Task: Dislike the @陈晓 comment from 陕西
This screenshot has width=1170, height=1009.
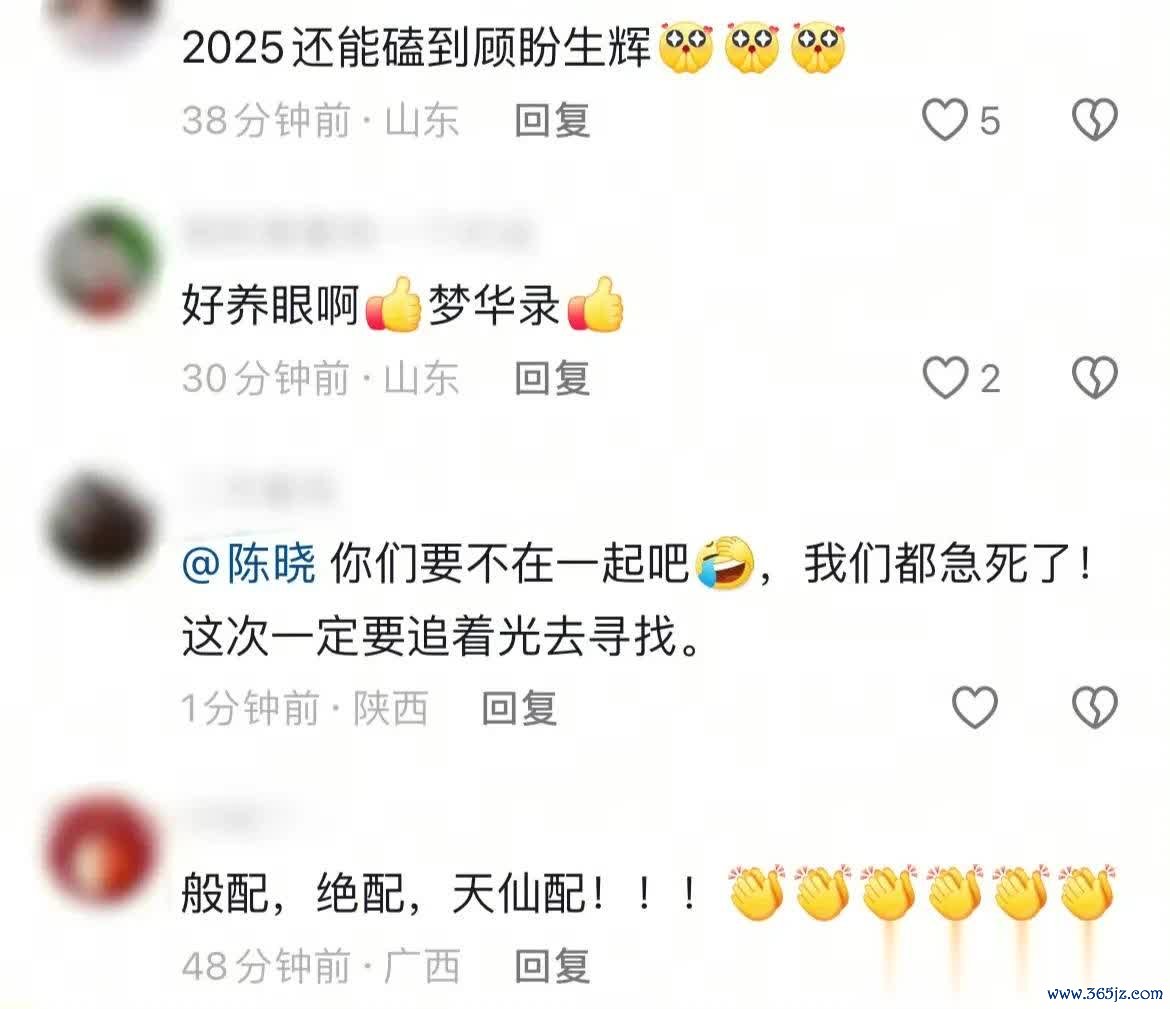Action: pyautogui.click(x=1095, y=707)
